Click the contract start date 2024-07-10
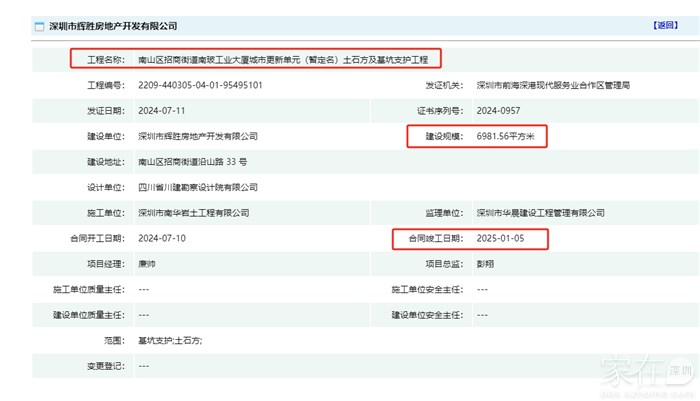Screen dimensions: 700x401 tap(160, 238)
